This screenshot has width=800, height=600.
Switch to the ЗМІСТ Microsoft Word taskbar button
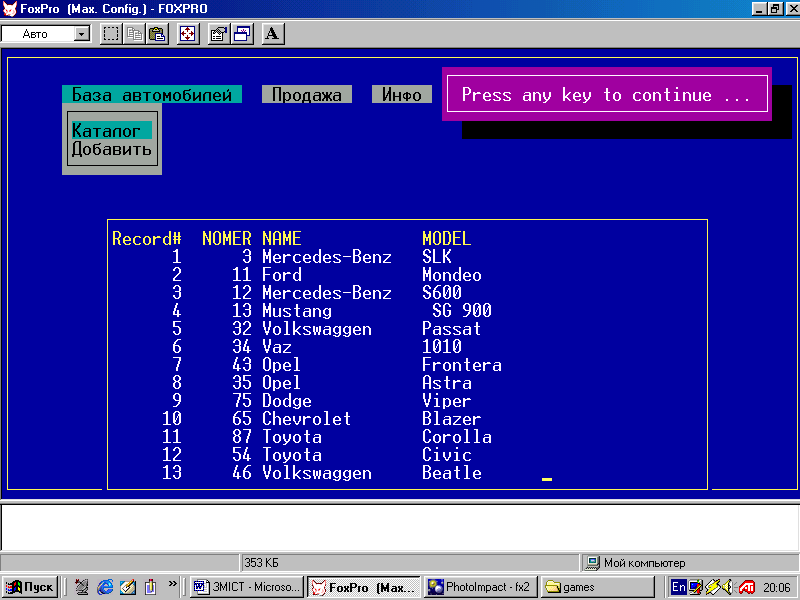tap(247, 587)
